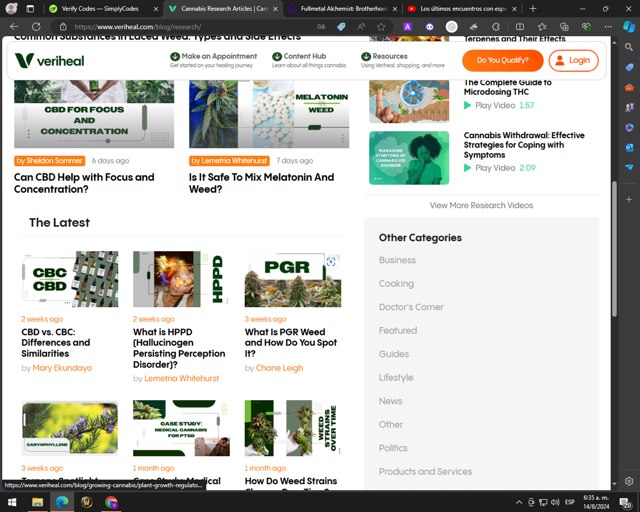Click the page vertical scrollbar thumb

click(614, 248)
